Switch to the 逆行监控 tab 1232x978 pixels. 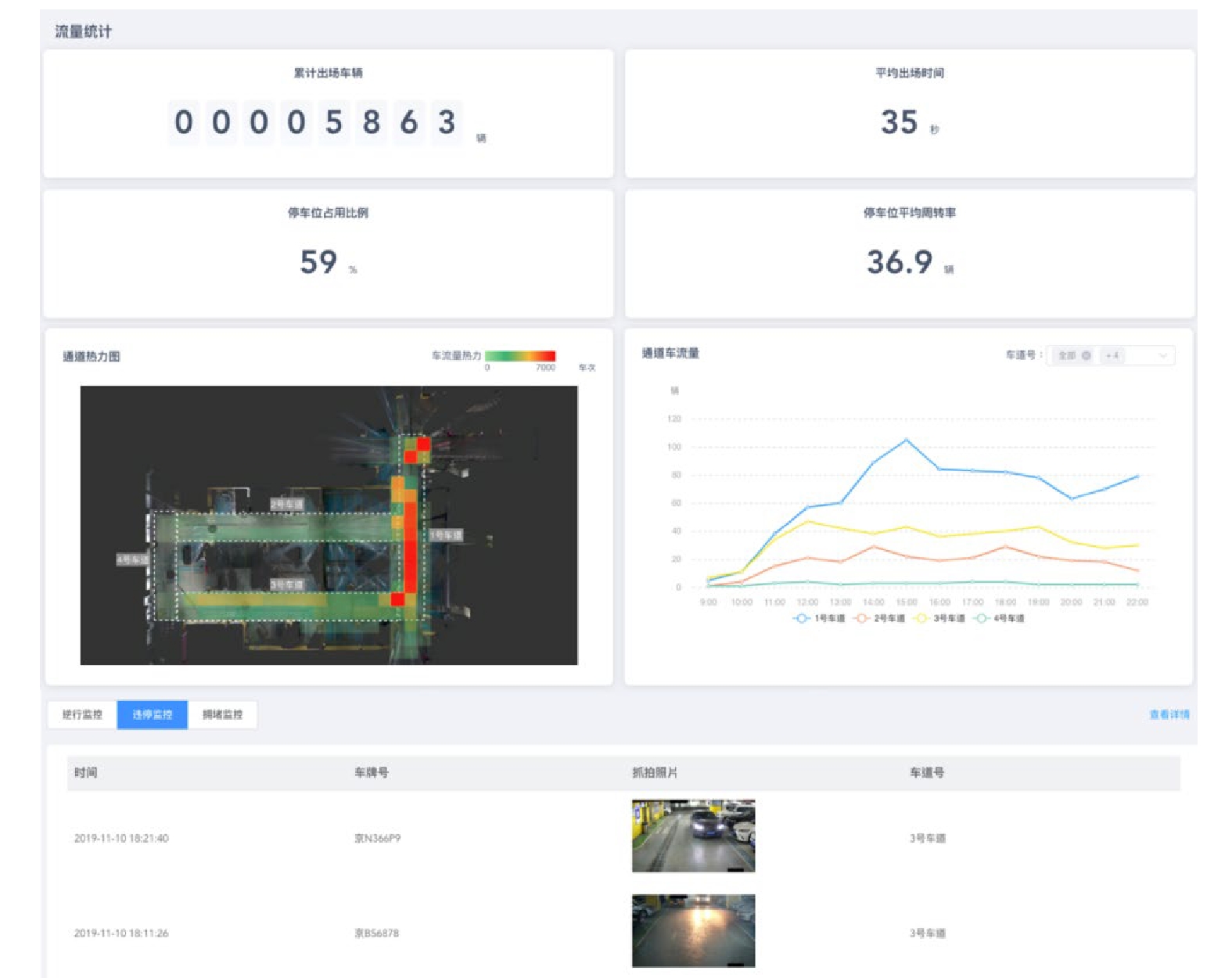(x=82, y=714)
